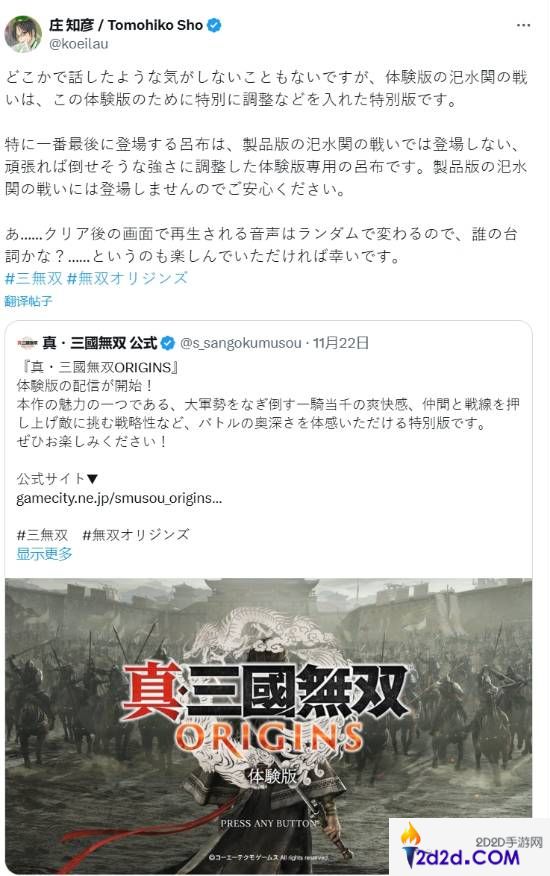Click the 11月22日 timestamp
This screenshot has height=876, width=550.
(341, 343)
